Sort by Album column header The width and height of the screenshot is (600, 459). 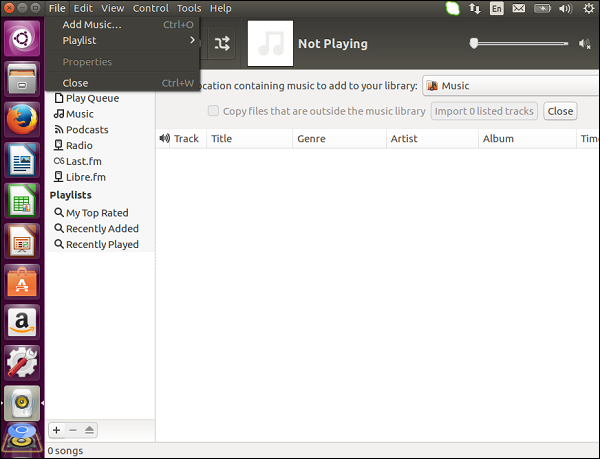(x=527, y=138)
